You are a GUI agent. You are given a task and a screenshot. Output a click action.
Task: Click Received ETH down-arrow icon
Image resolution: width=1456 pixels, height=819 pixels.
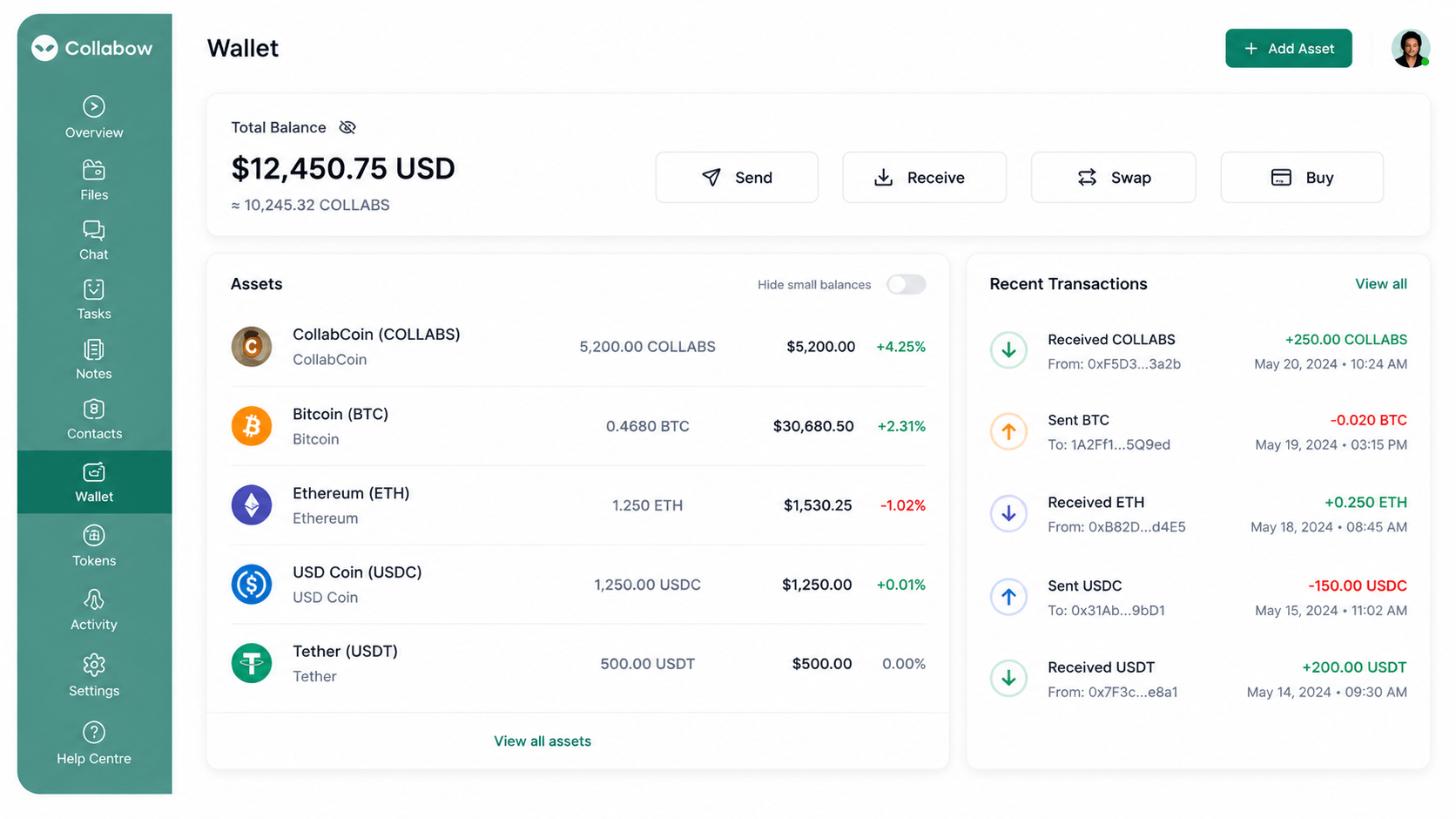coord(1008,514)
